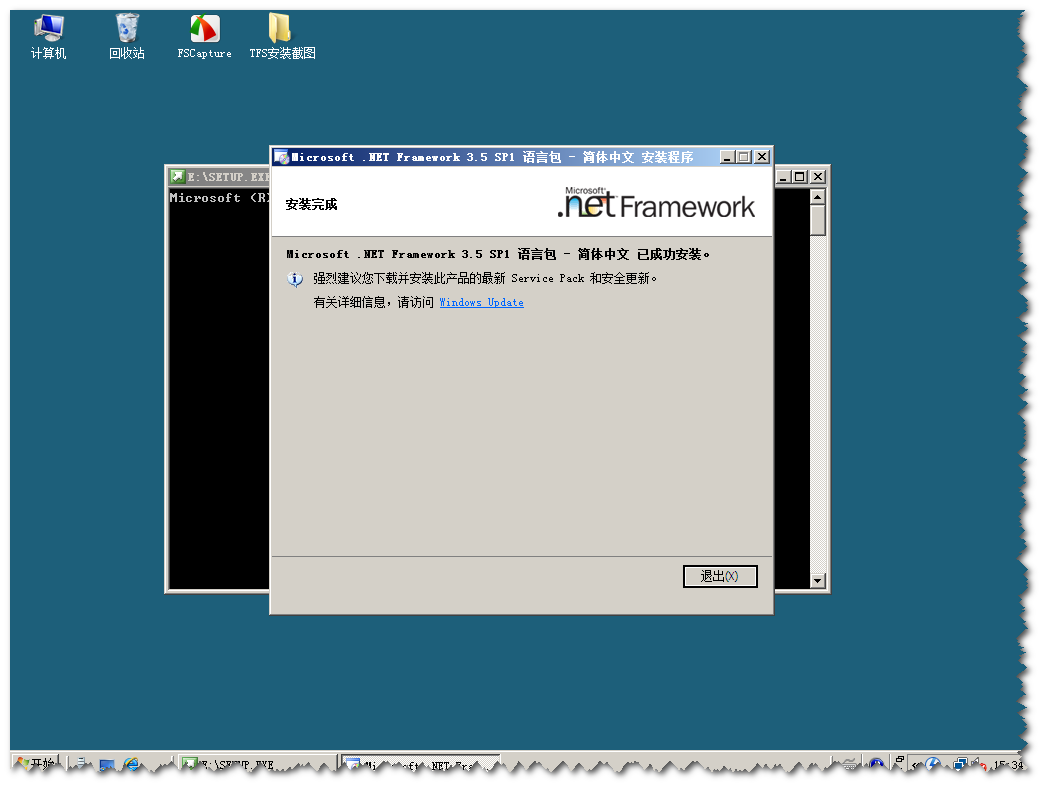Screen dimensions: 1045x789
Task: Launch Internet Explorer from quick launch
Action: [132, 764]
